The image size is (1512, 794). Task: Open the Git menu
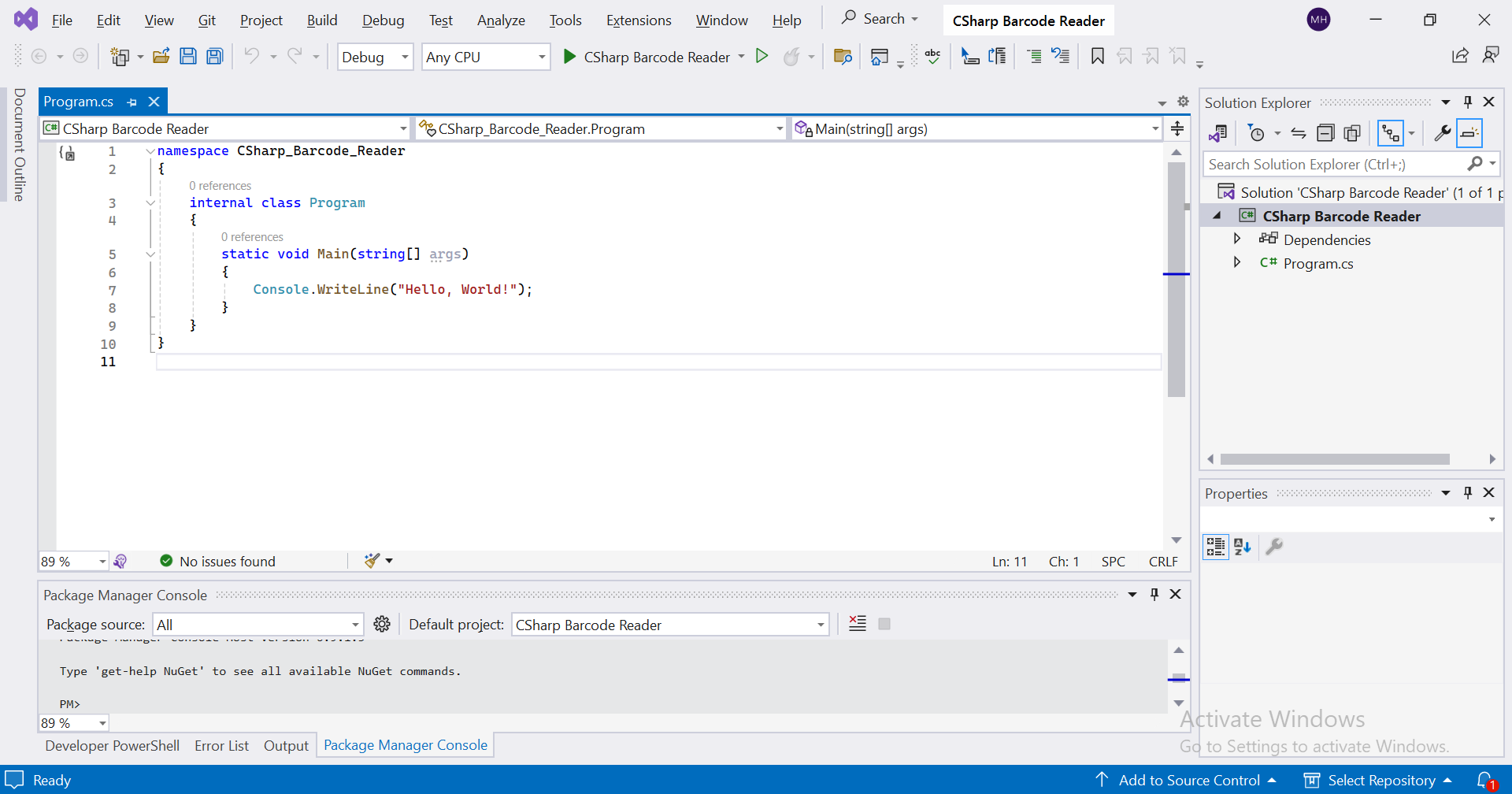(206, 20)
